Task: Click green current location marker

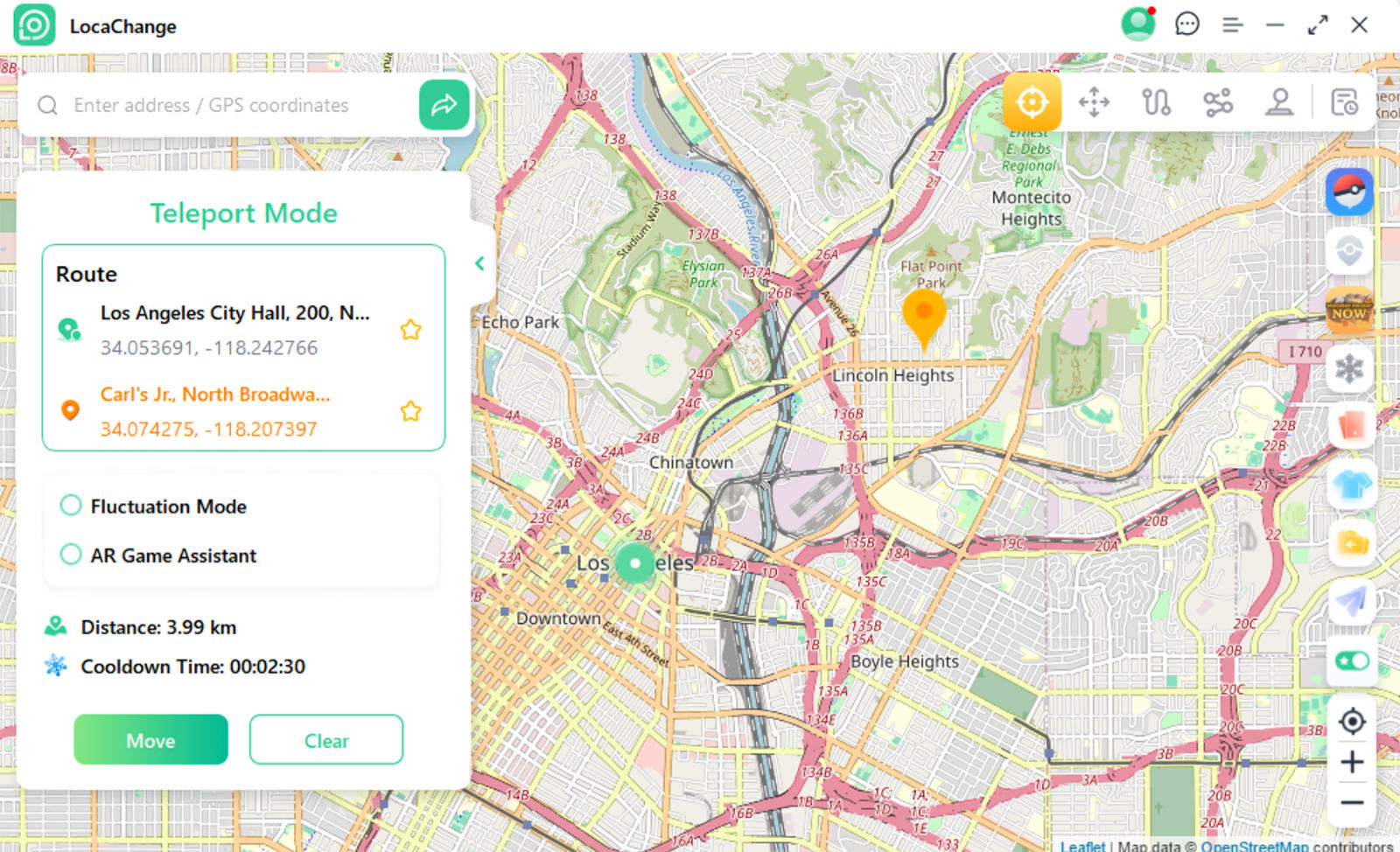Action: click(x=635, y=563)
